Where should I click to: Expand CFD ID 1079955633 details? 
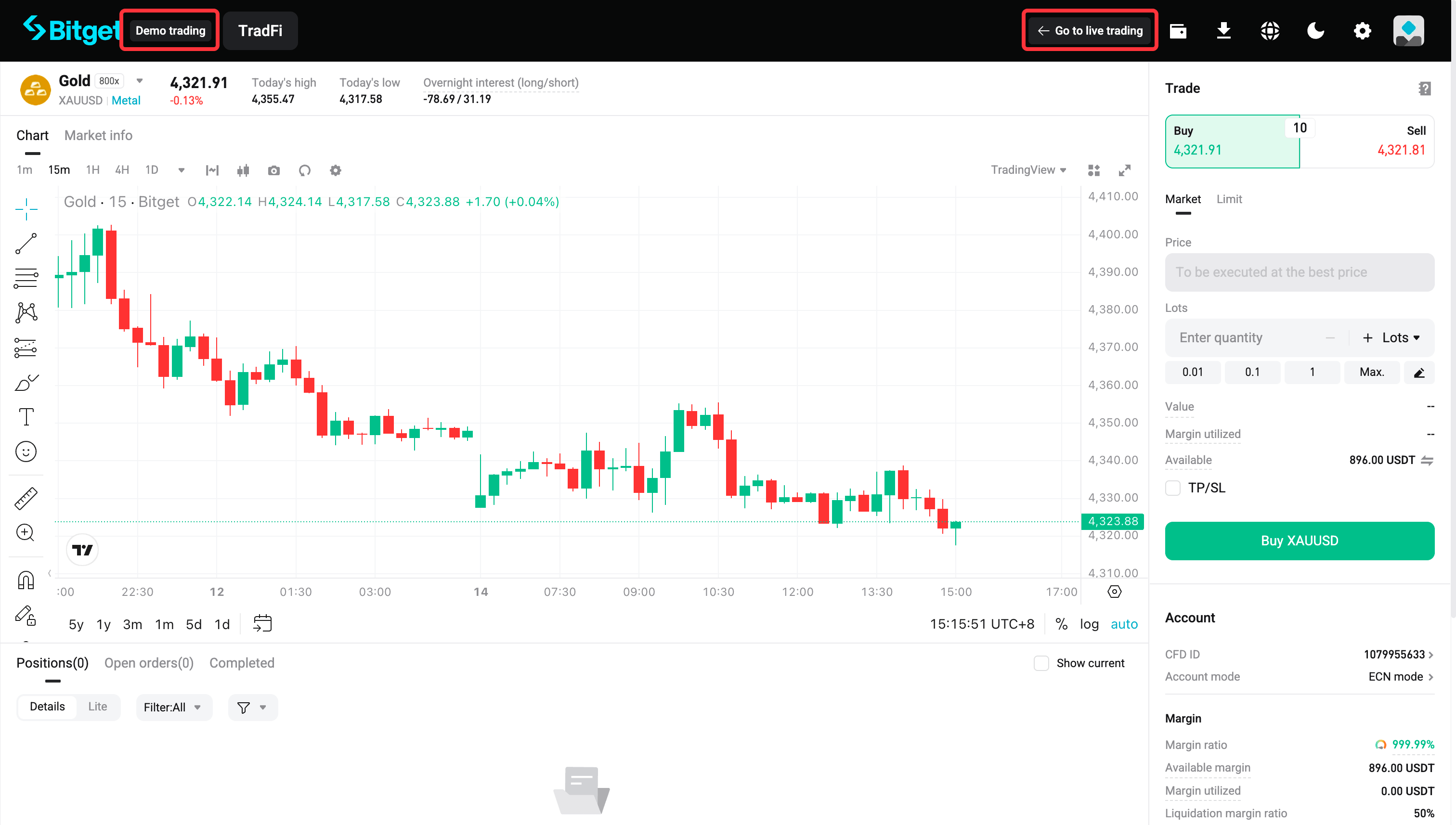tap(1398, 655)
